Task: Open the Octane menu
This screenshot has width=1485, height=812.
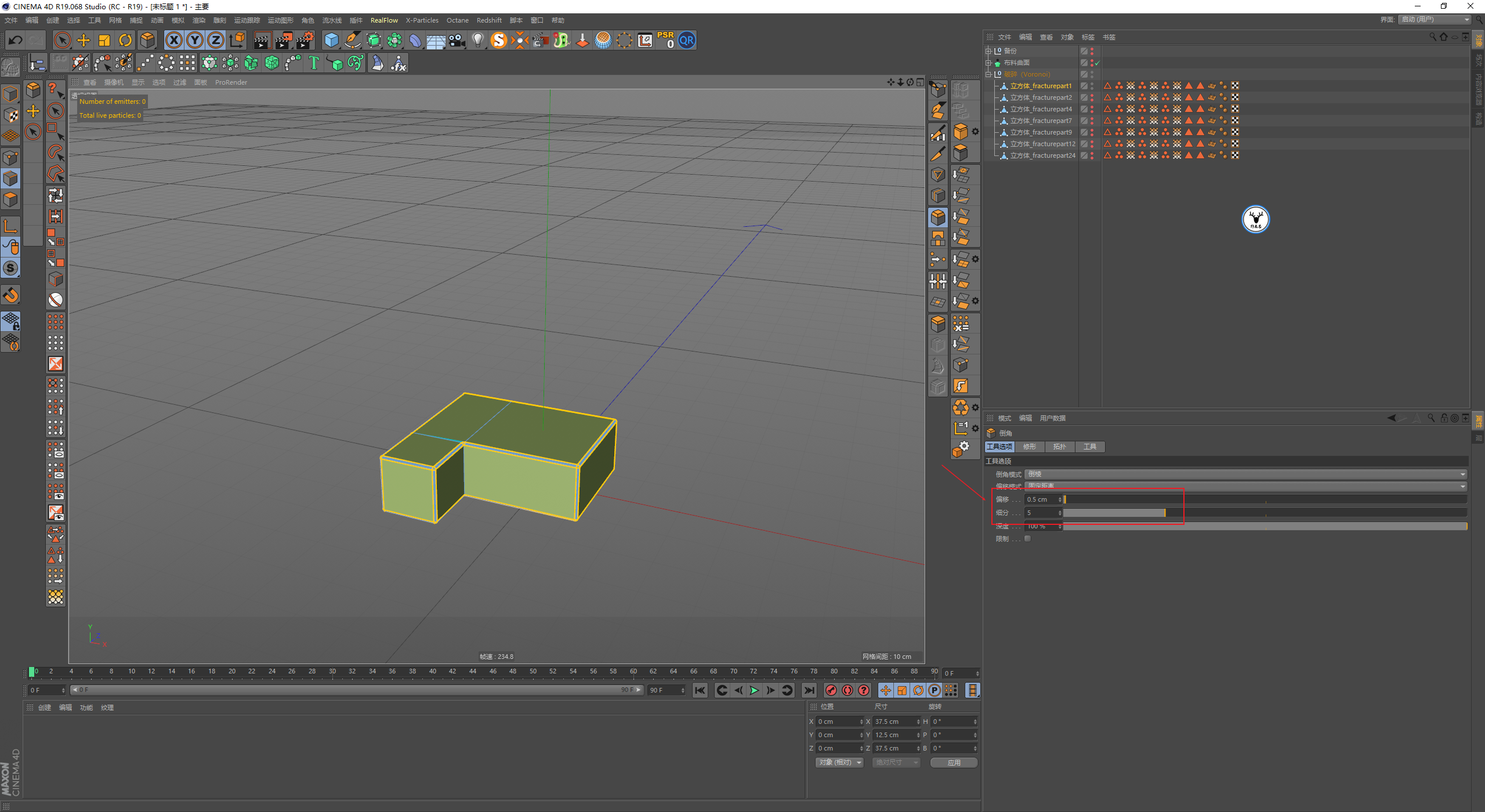Action: pyautogui.click(x=457, y=20)
